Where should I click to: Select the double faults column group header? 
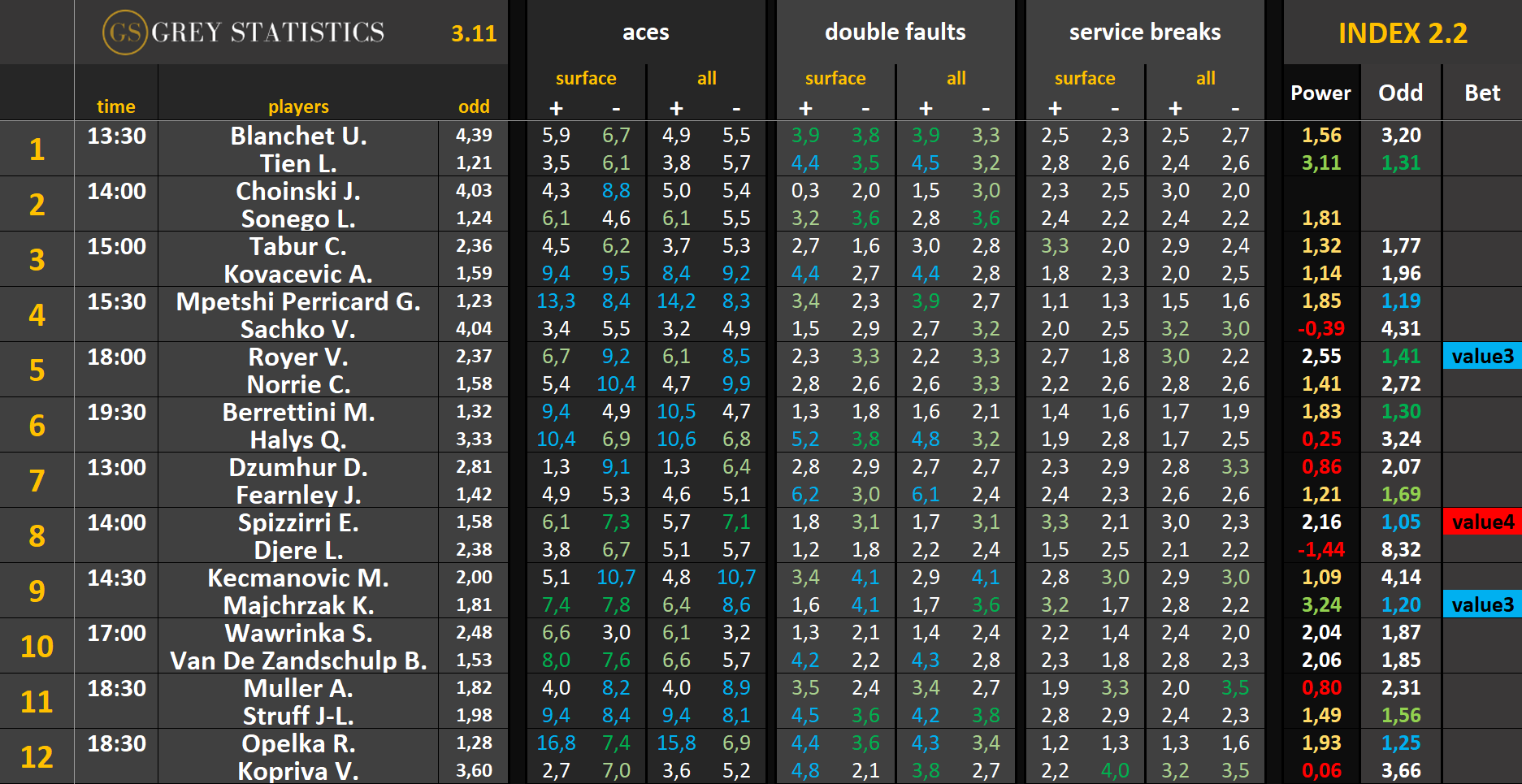pyautogui.click(x=895, y=32)
